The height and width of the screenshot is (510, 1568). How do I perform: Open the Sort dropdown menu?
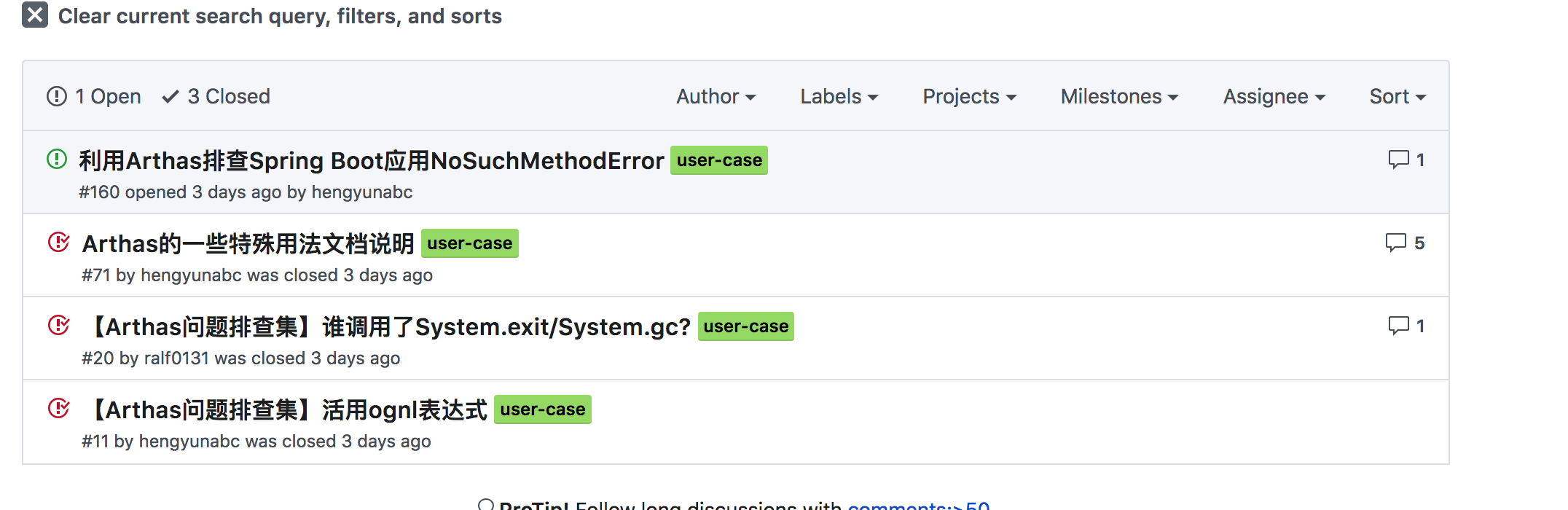1397,96
